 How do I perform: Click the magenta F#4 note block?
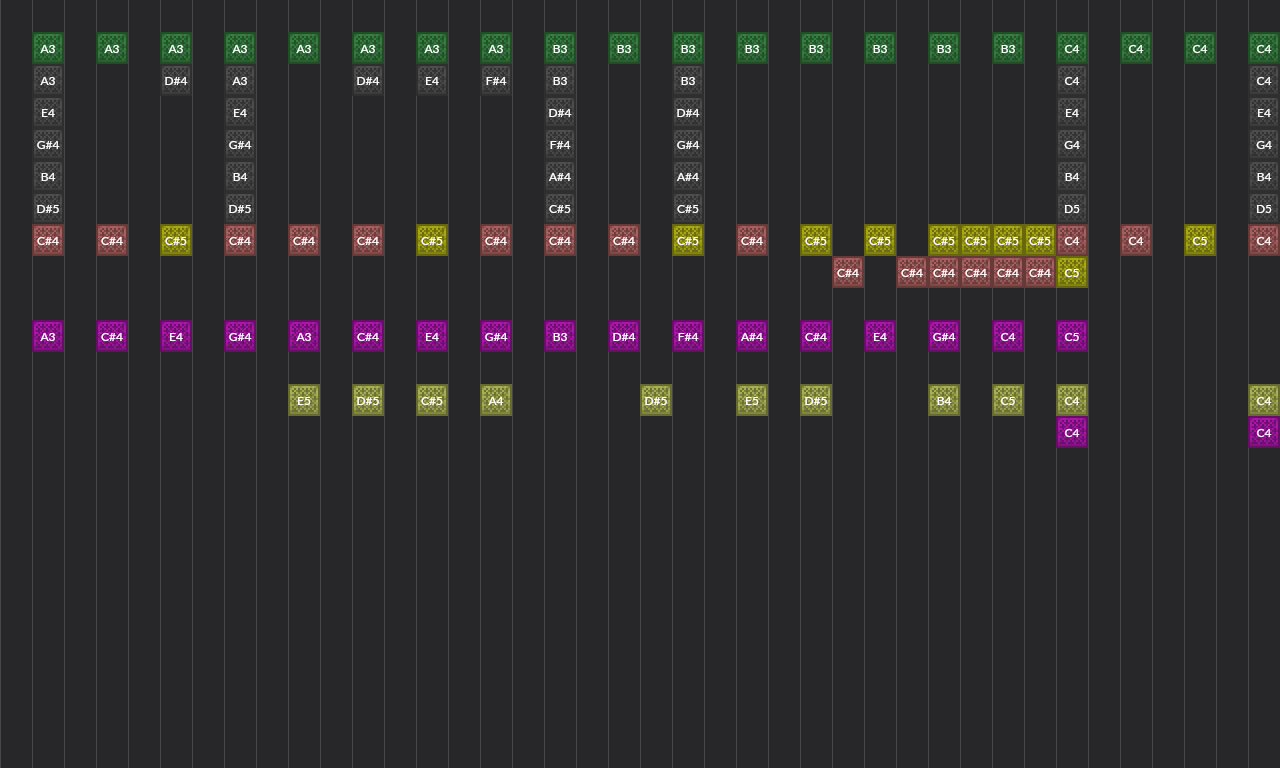click(x=688, y=336)
